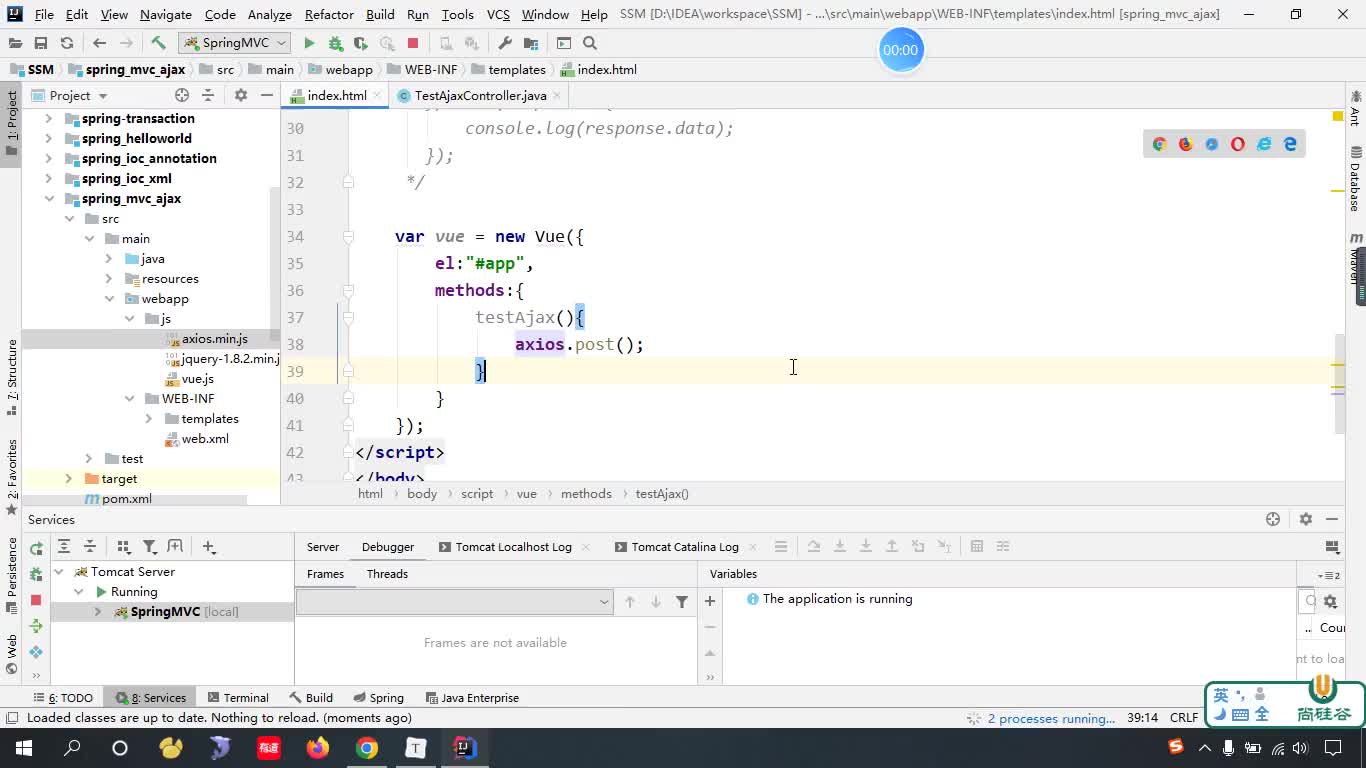
Task: Open Java Enterprise tool window
Action: 472,698
